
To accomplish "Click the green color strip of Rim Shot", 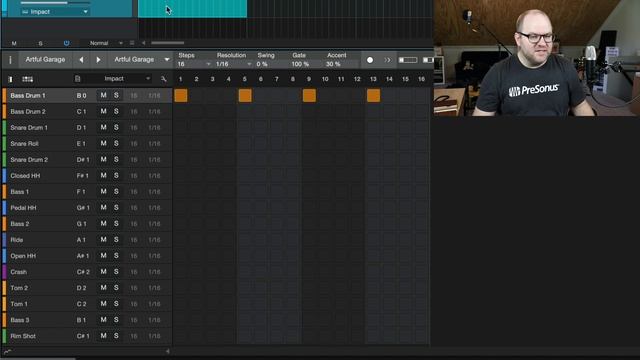I will pos(4,336).
